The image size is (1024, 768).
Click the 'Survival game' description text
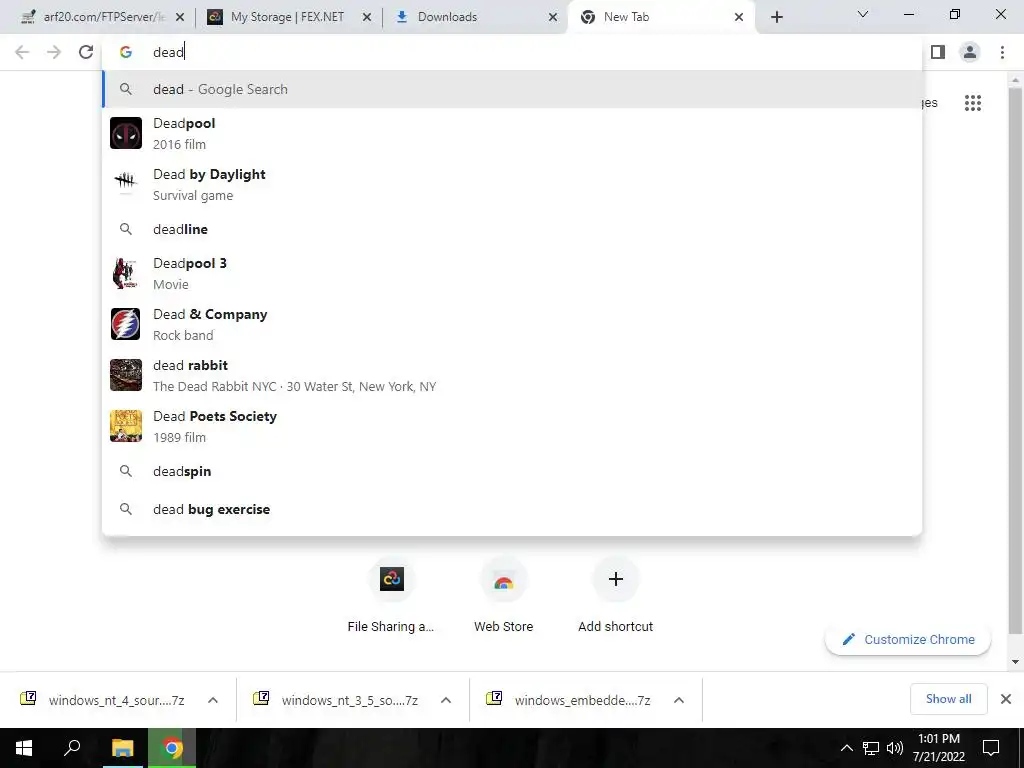pos(193,195)
